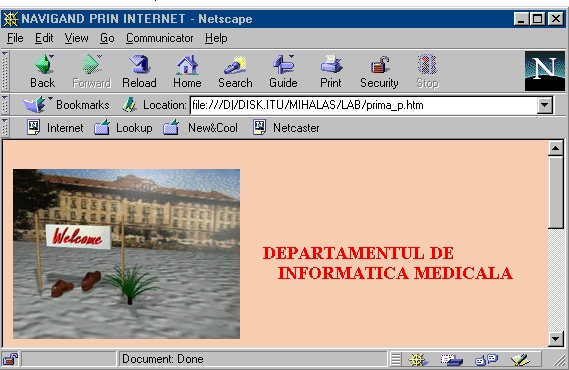Image resolution: width=569 pixels, height=370 pixels.
Task: Click the Netscape N logo
Action: [x=545, y=71]
